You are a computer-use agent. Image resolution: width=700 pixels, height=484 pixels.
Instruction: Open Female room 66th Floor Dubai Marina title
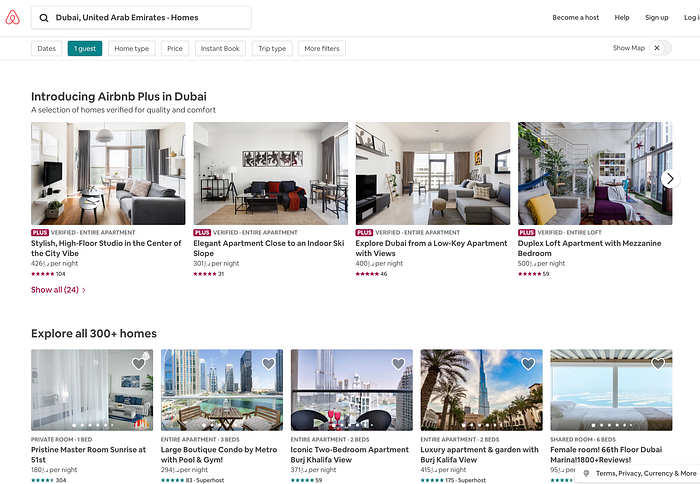pos(606,455)
